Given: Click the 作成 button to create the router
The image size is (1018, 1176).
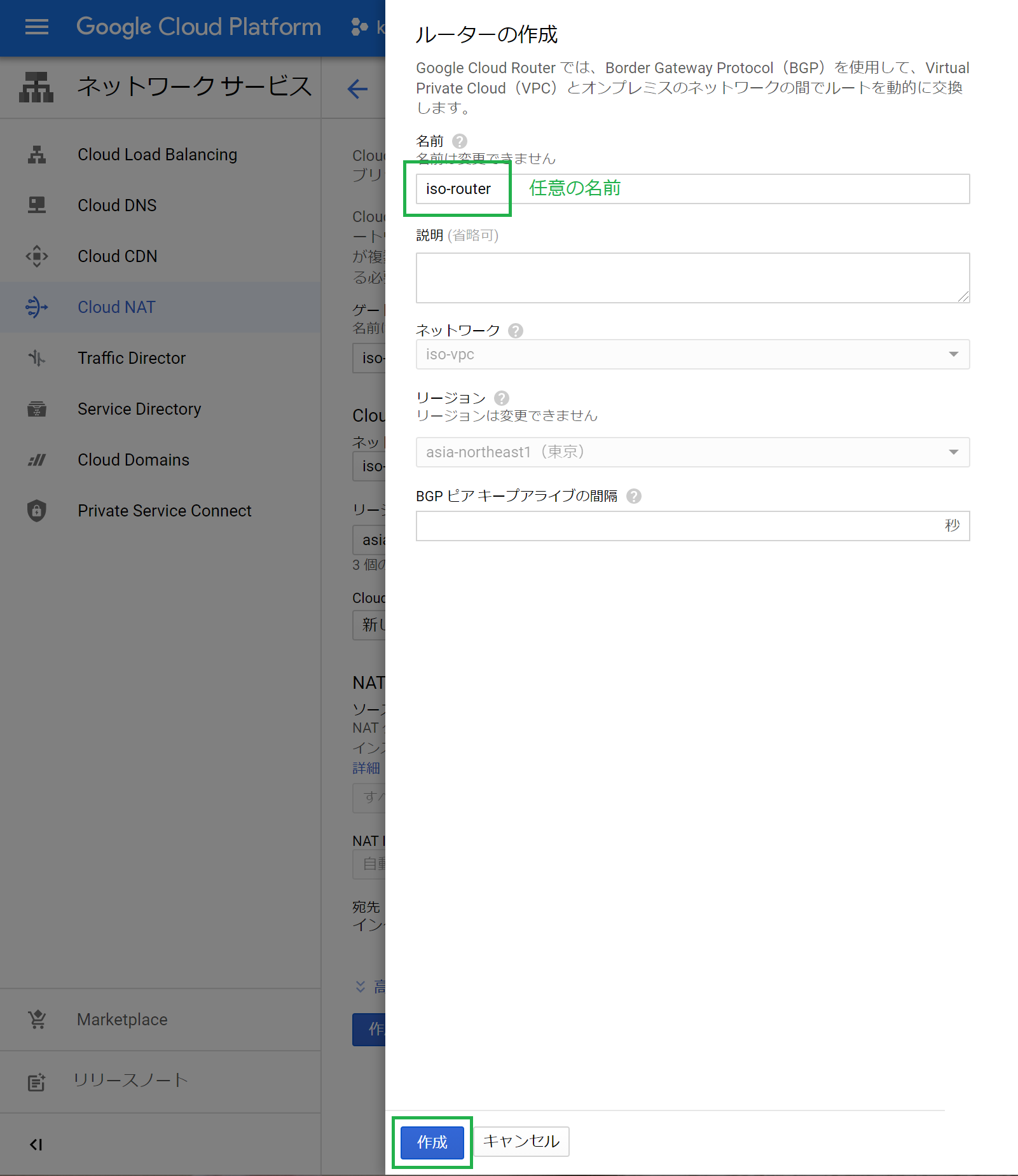Looking at the screenshot, I should (x=431, y=1142).
